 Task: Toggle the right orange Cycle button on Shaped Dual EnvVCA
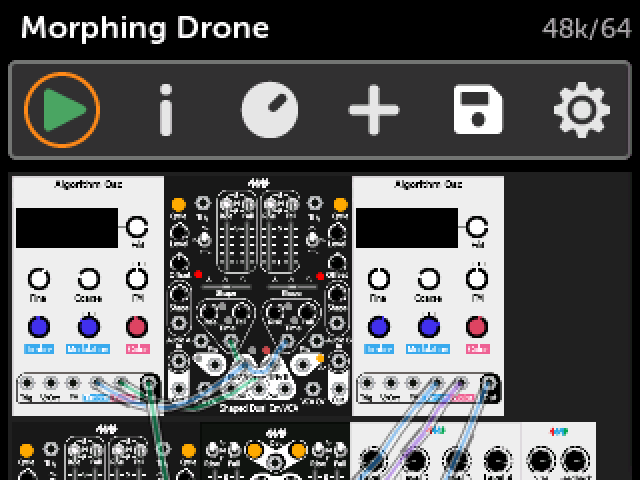[340, 204]
